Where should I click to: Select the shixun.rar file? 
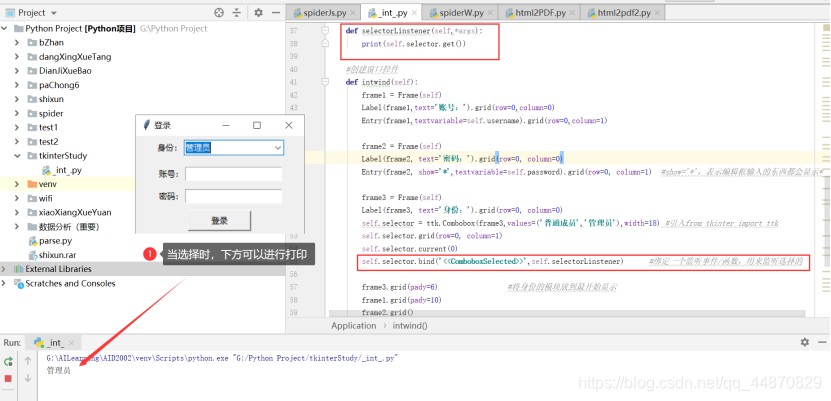57,255
